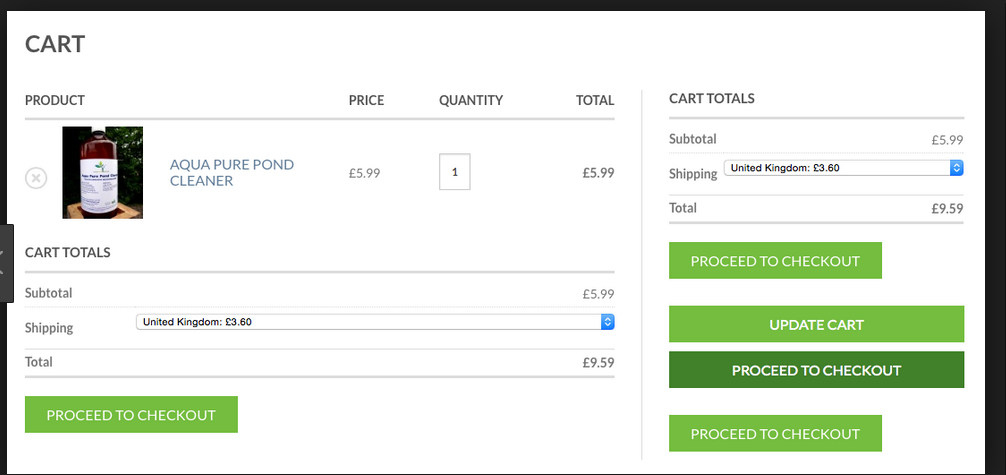
Task: Remove Aqua Pure Pond Cleaner from cart
Action: [x=35, y=178]
